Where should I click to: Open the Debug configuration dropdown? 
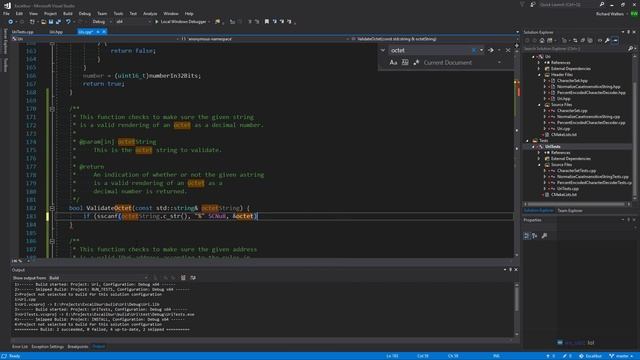coord(102,22)
